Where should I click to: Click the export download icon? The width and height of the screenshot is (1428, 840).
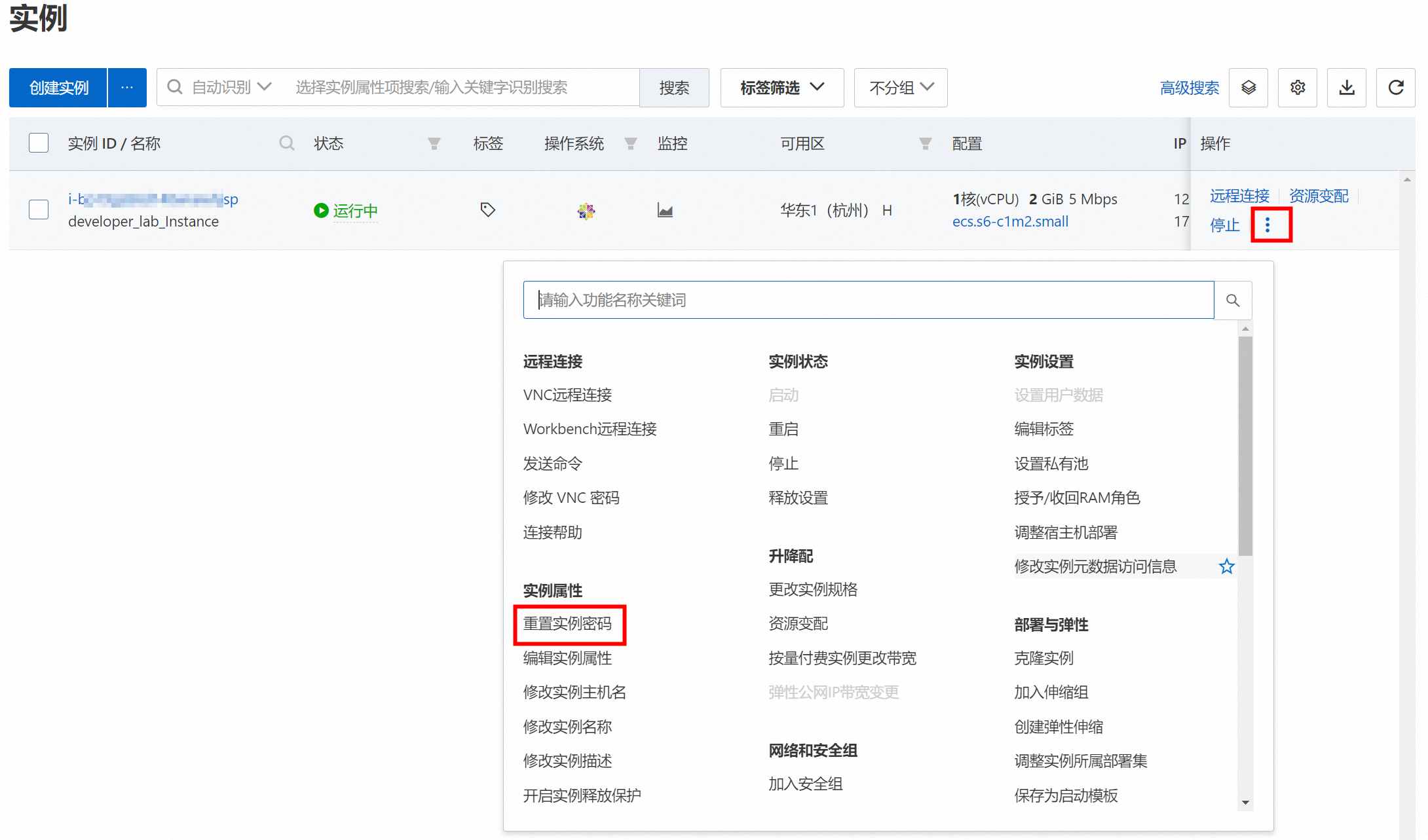[1346, 87]
